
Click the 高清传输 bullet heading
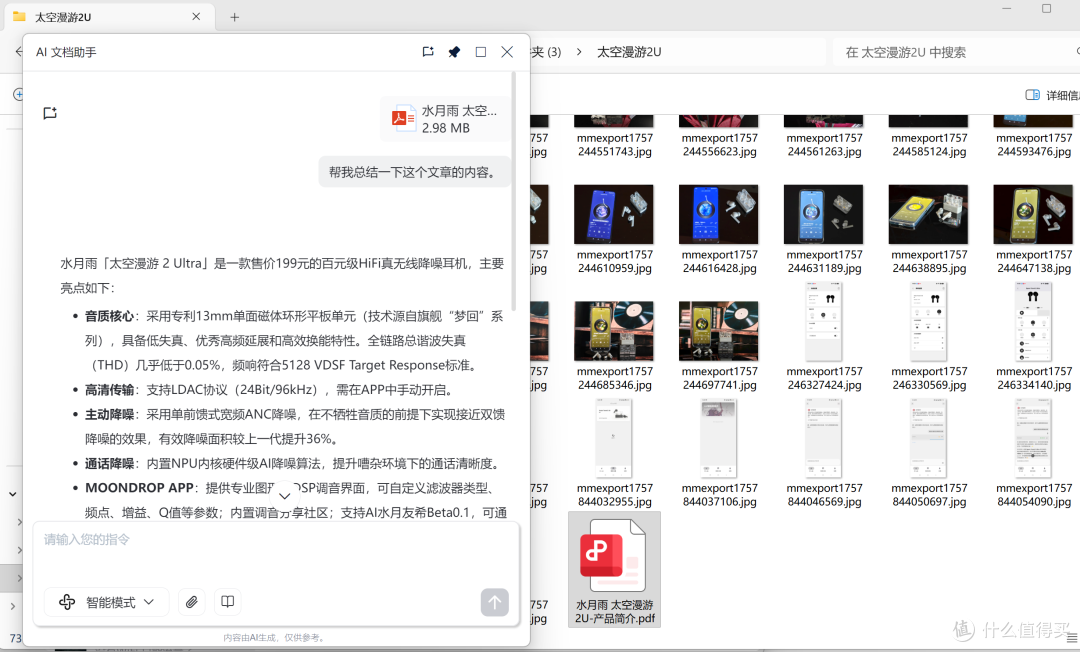click(x=109, y=390)
